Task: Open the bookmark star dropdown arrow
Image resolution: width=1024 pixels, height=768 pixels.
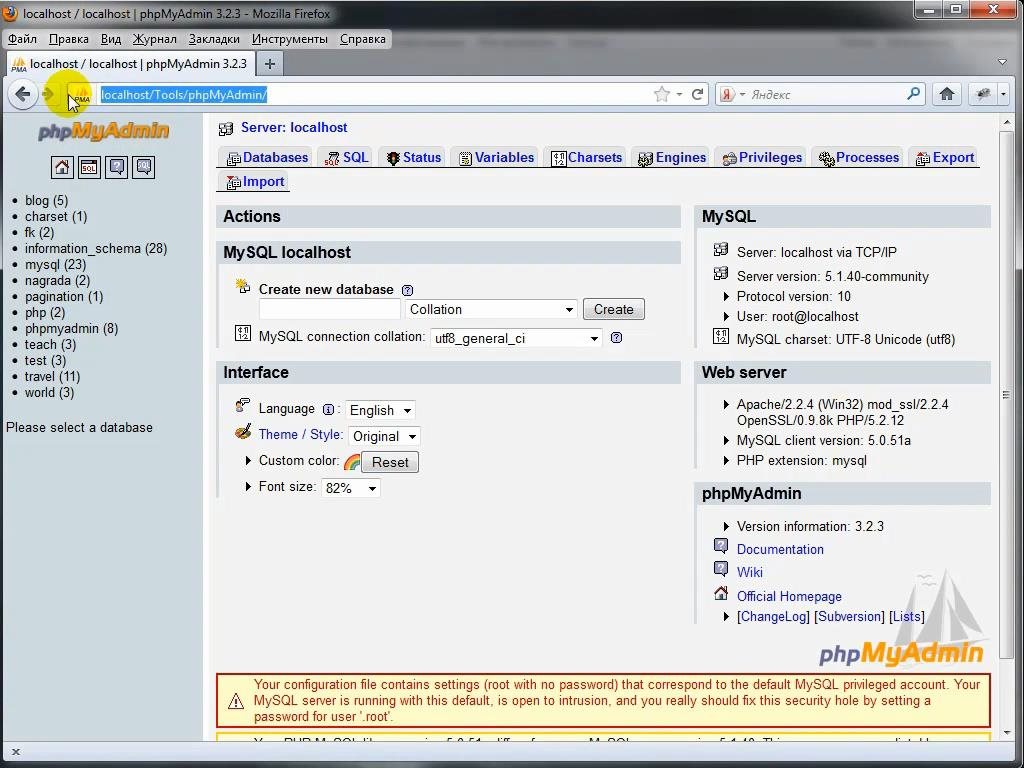Action: point(679,95)
